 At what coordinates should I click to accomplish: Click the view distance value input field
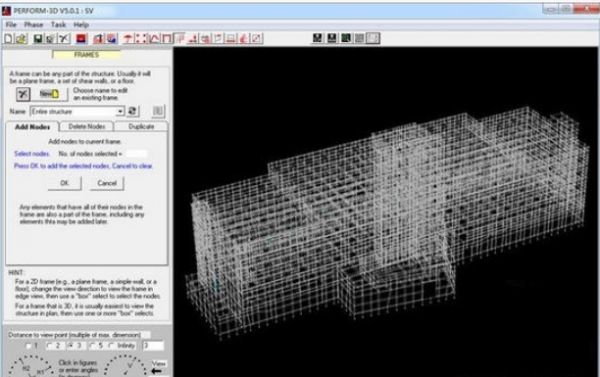pyautogui.click(x=153, y=346)
